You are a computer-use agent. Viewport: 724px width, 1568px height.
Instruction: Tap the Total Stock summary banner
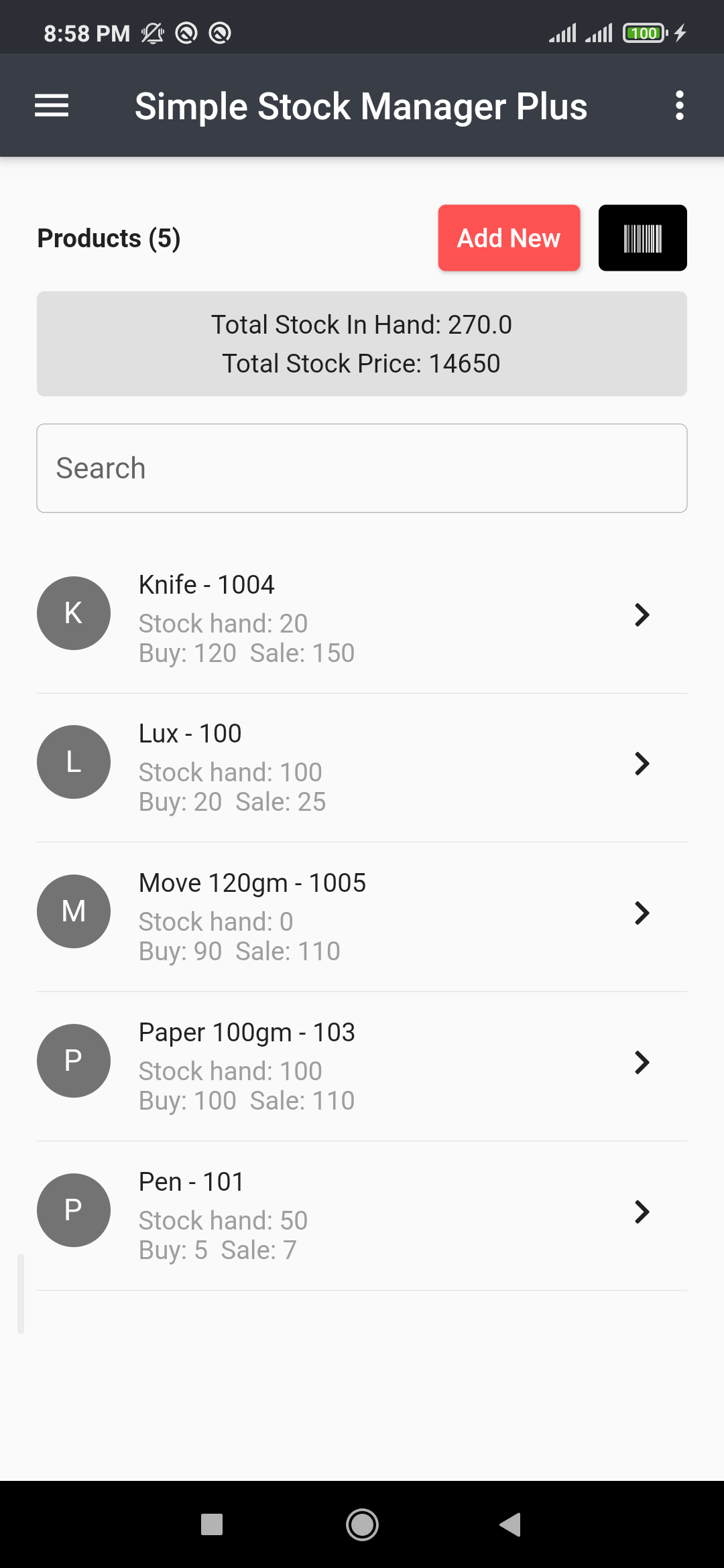(x=362, y=344)
